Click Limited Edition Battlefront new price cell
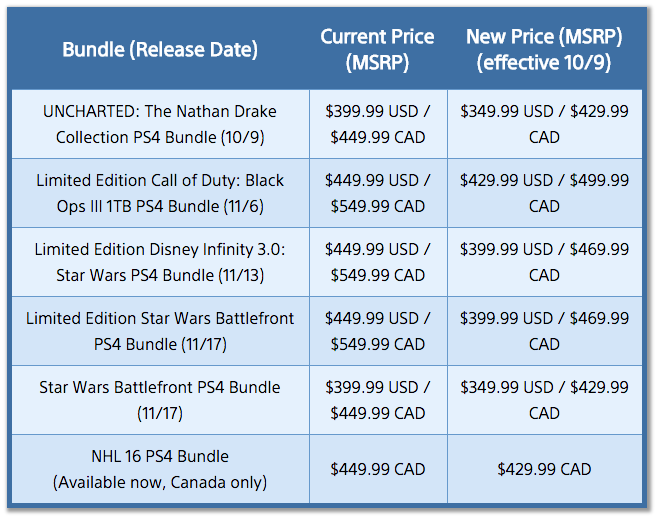This screenshot has width=655, height=519. click(x=544, y=331)
